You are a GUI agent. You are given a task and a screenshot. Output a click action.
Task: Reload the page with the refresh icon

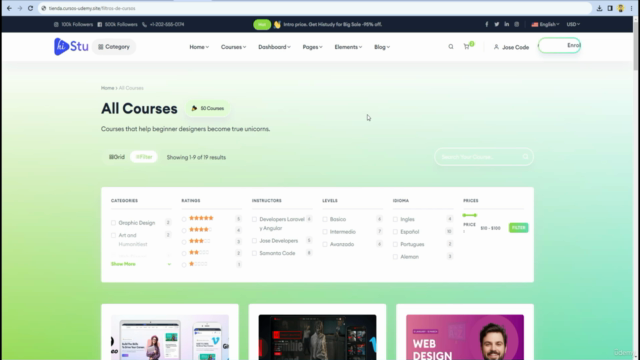point(30,8)
